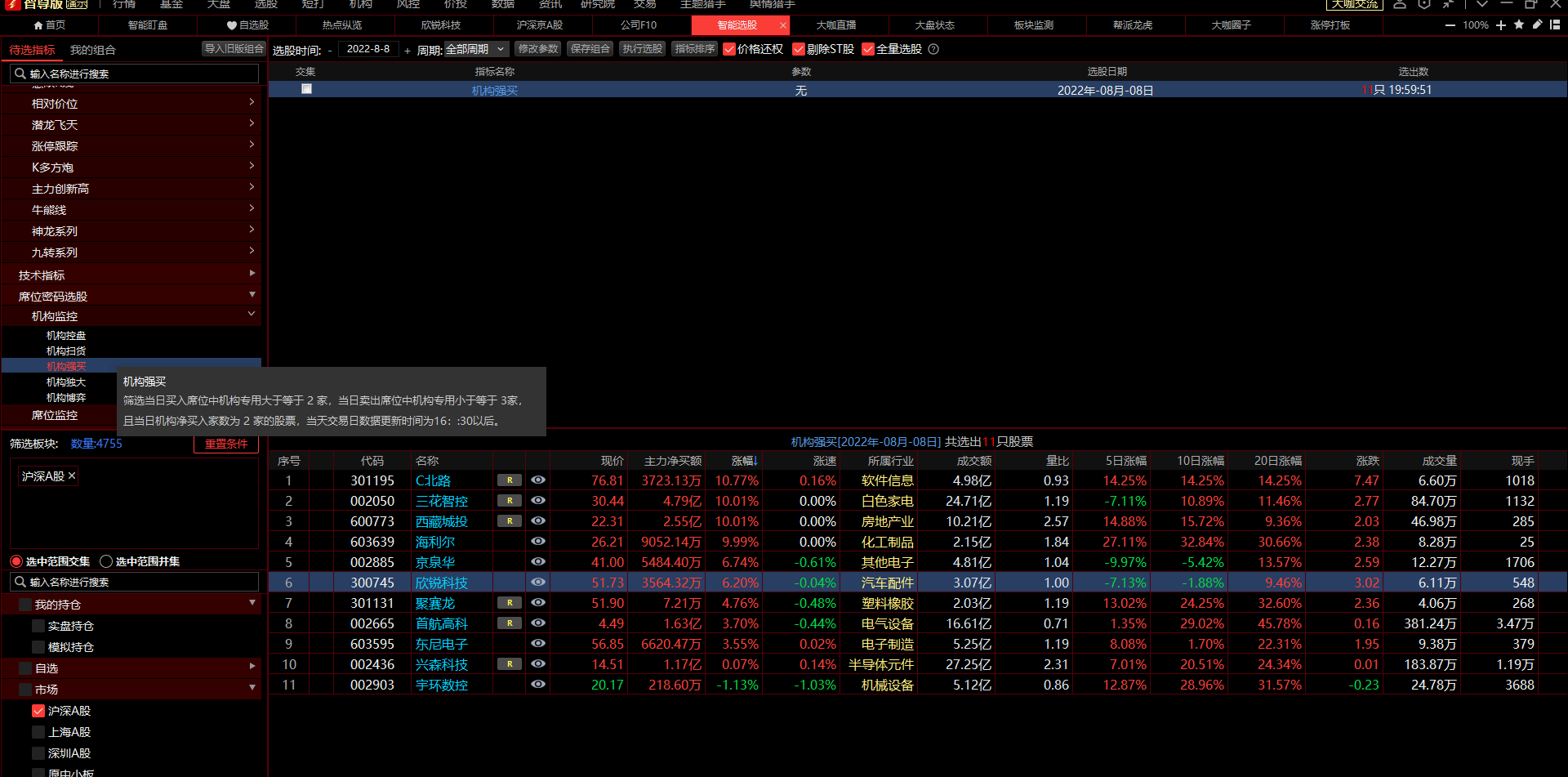Image resolution: width=1568 pixels, height=777 pixels.
Task: Switch to the 智能盯盘 tab
Action: tap(148, 25)
